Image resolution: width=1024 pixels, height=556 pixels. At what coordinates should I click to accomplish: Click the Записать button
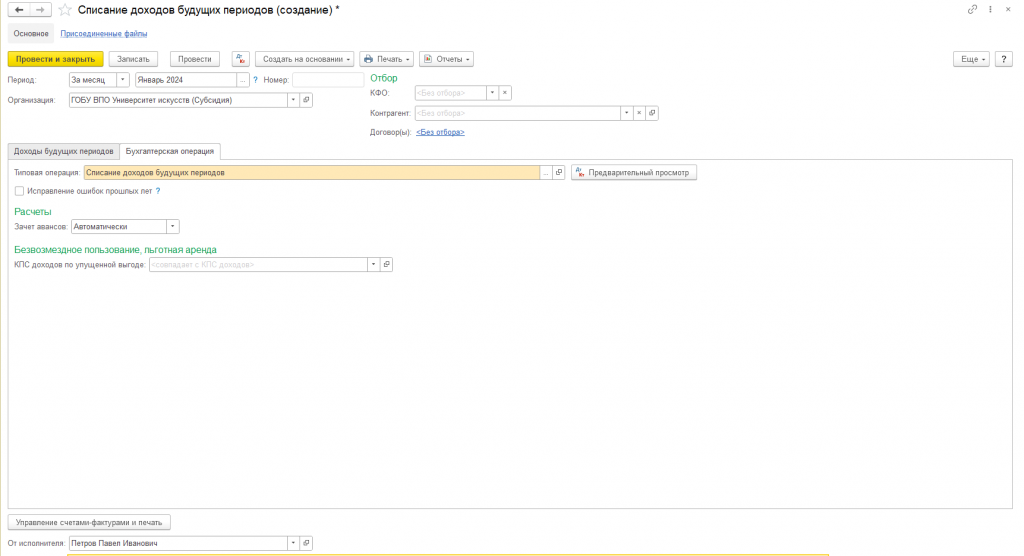tap(133, 59)
